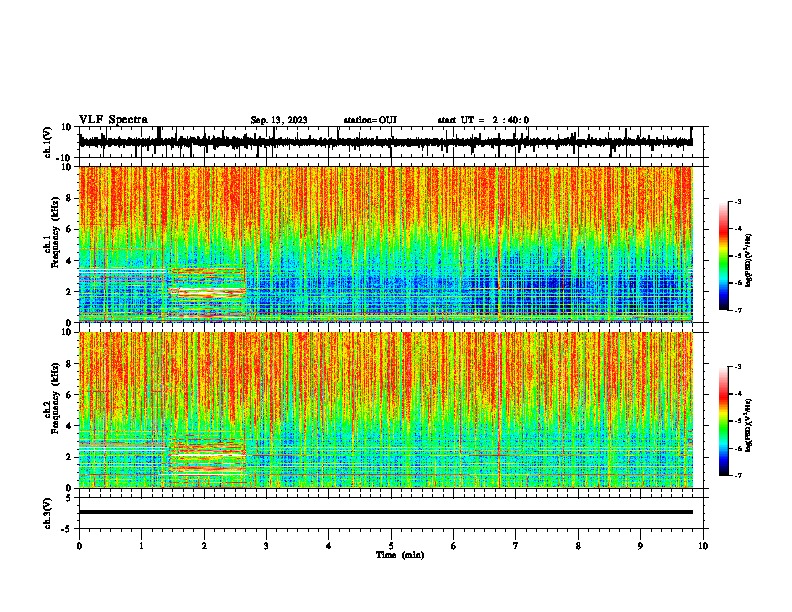Click the date 'Sep. 13, 2023'

click(x=279, y=120)
